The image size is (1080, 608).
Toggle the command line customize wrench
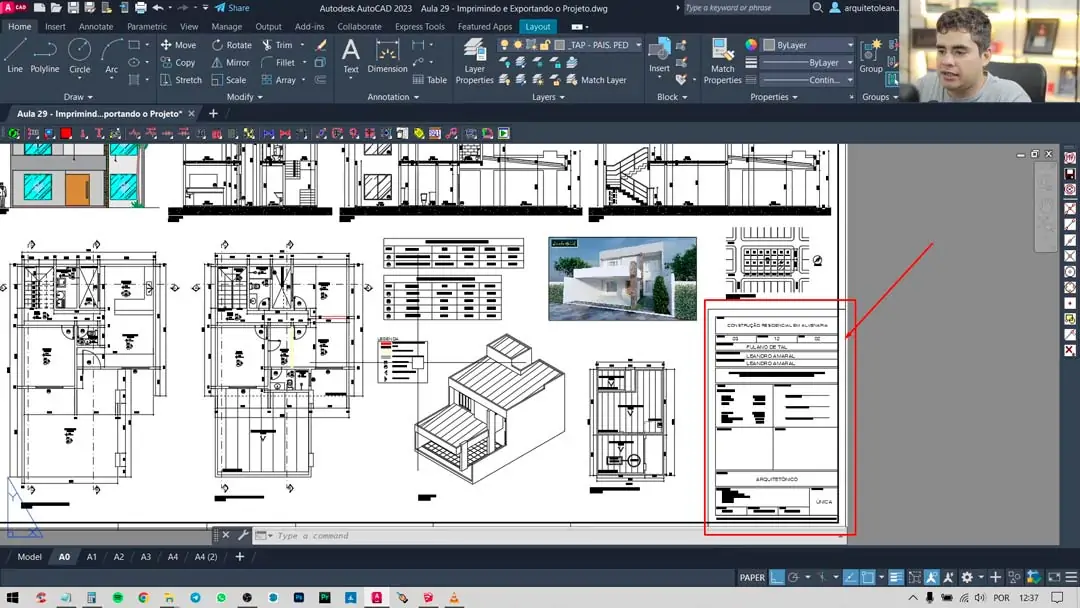242,536
